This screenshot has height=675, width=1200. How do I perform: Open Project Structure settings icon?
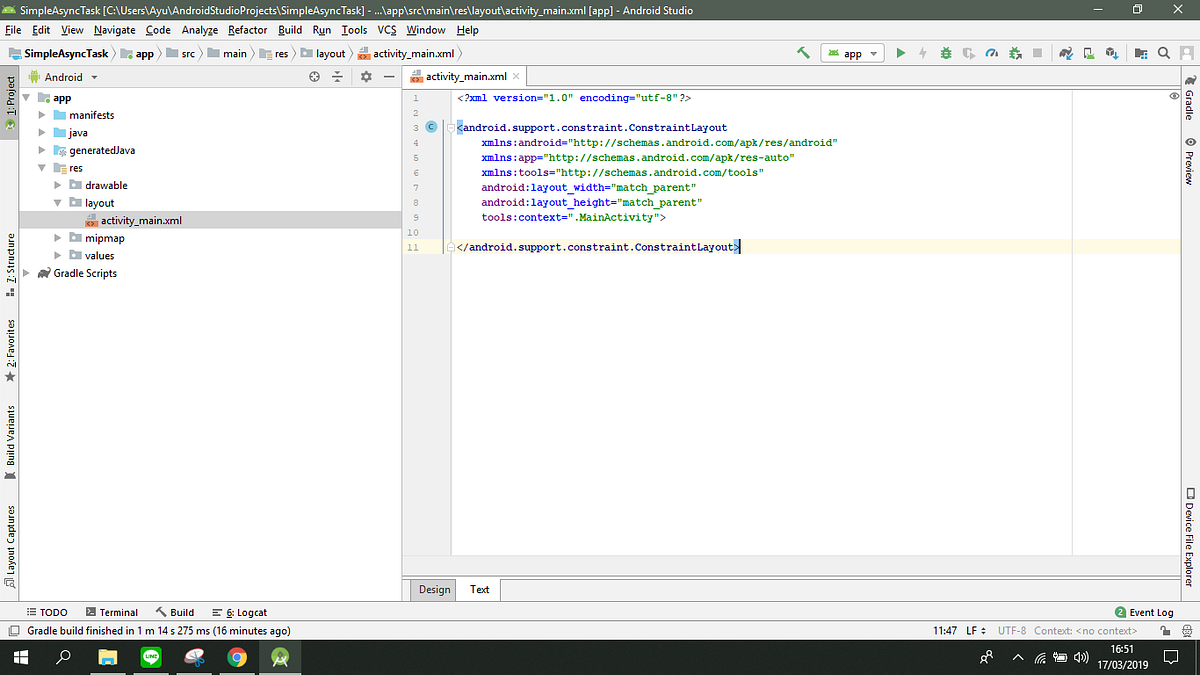[x=1143, y=54]
